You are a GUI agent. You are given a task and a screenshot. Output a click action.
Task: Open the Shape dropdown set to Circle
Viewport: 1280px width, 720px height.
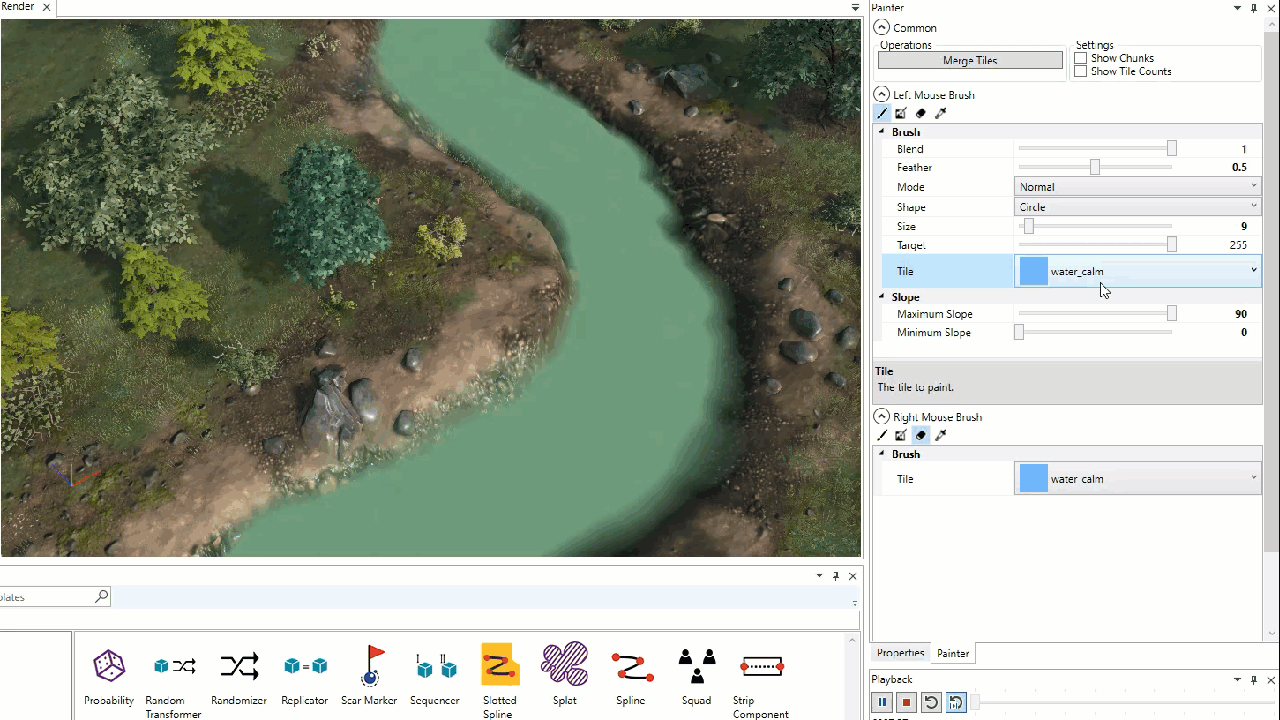coord(1138,207)
